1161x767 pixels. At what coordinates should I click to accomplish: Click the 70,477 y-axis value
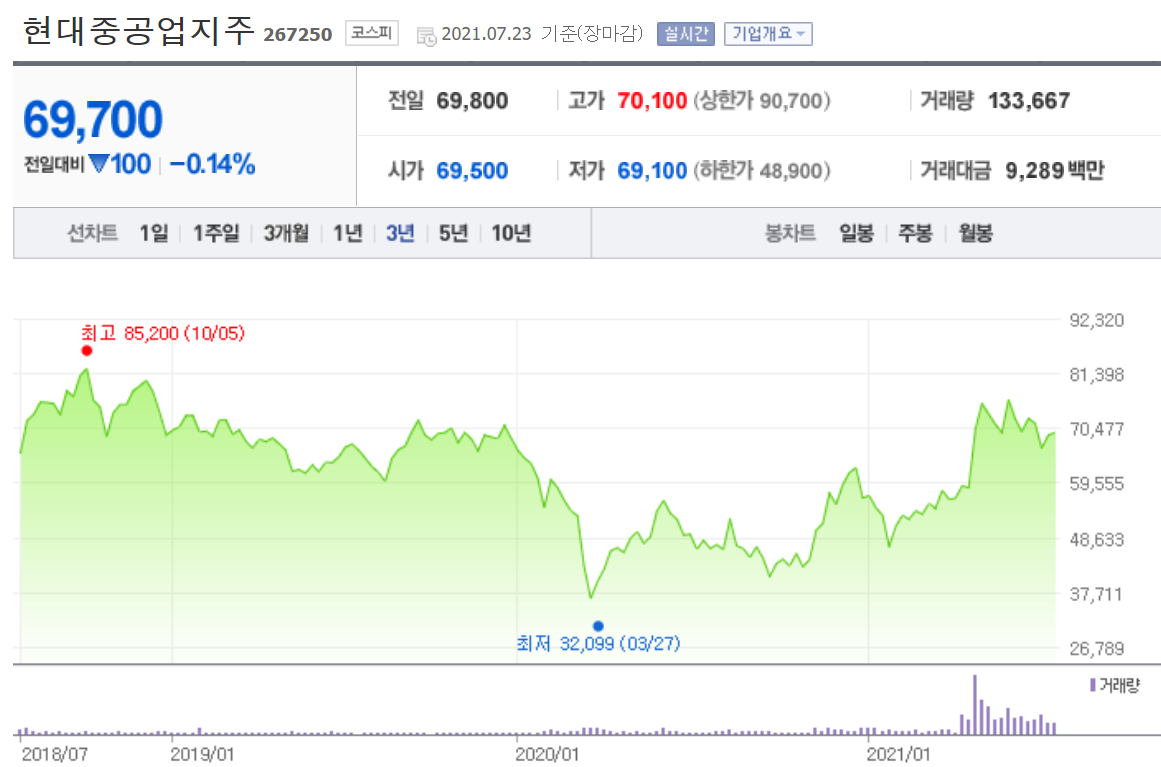1097,429
